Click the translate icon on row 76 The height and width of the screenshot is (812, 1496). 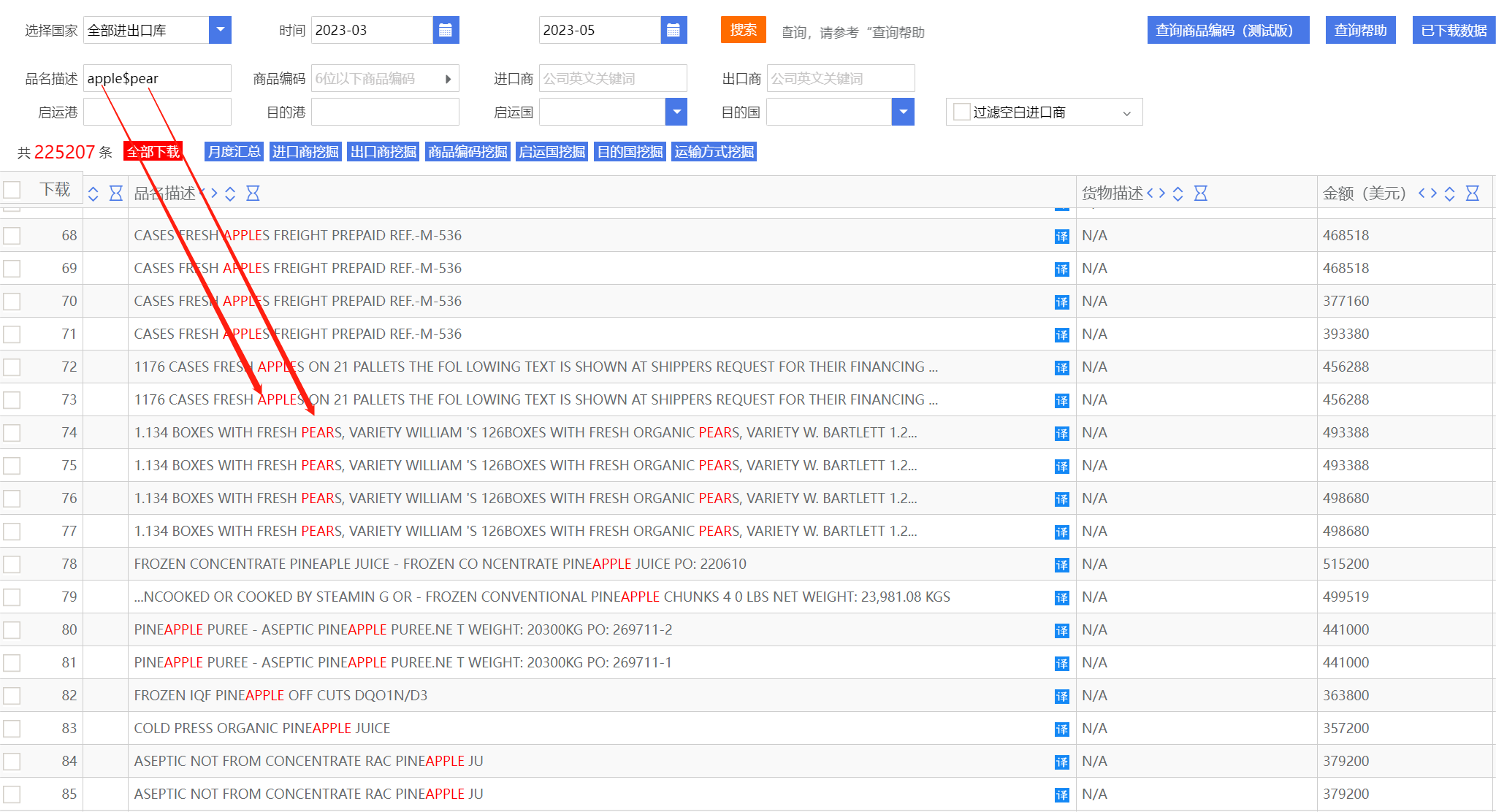(1061, 499)
